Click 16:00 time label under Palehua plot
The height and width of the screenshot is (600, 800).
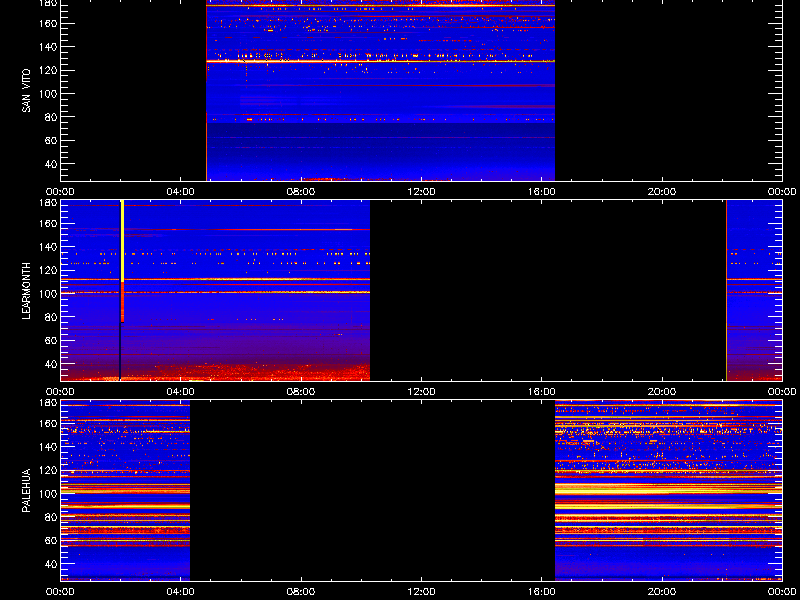[542, 592]
